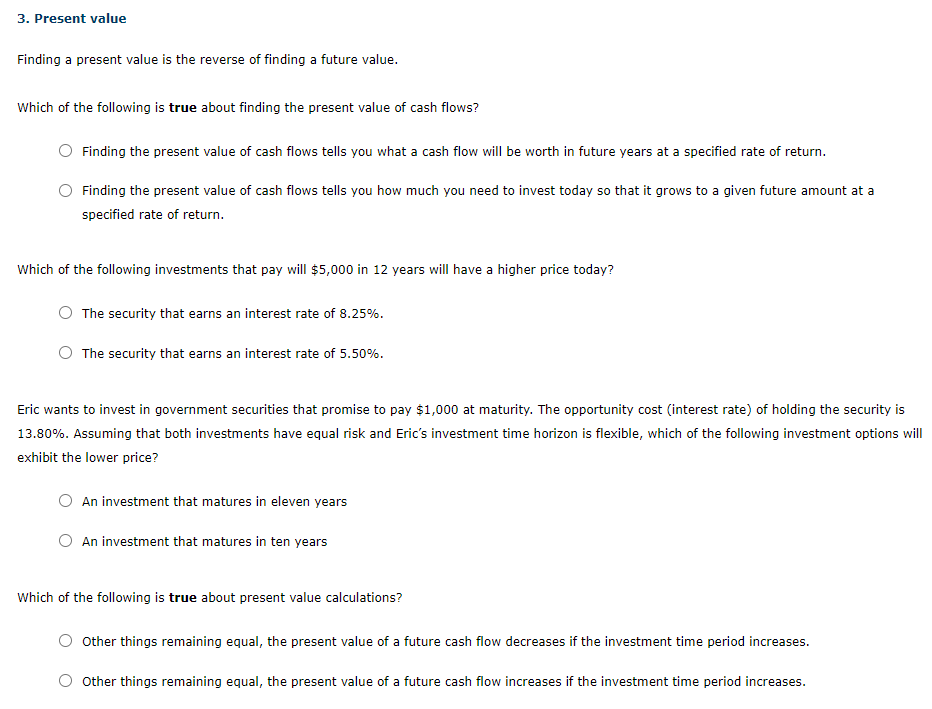Click the radio circle for the ten-year investment
Screen dimensions: 932x709
[65, 540]
